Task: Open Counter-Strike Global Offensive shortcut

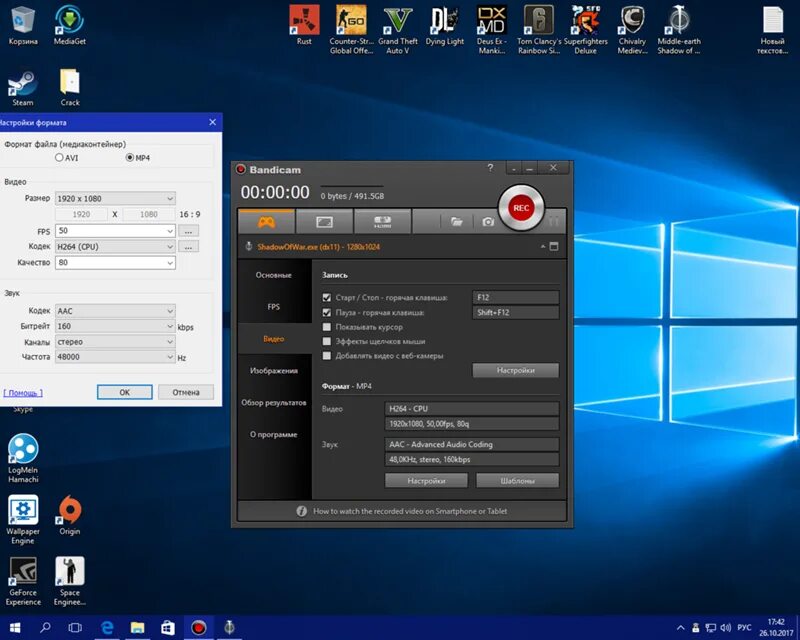Action: click(351, 30)
